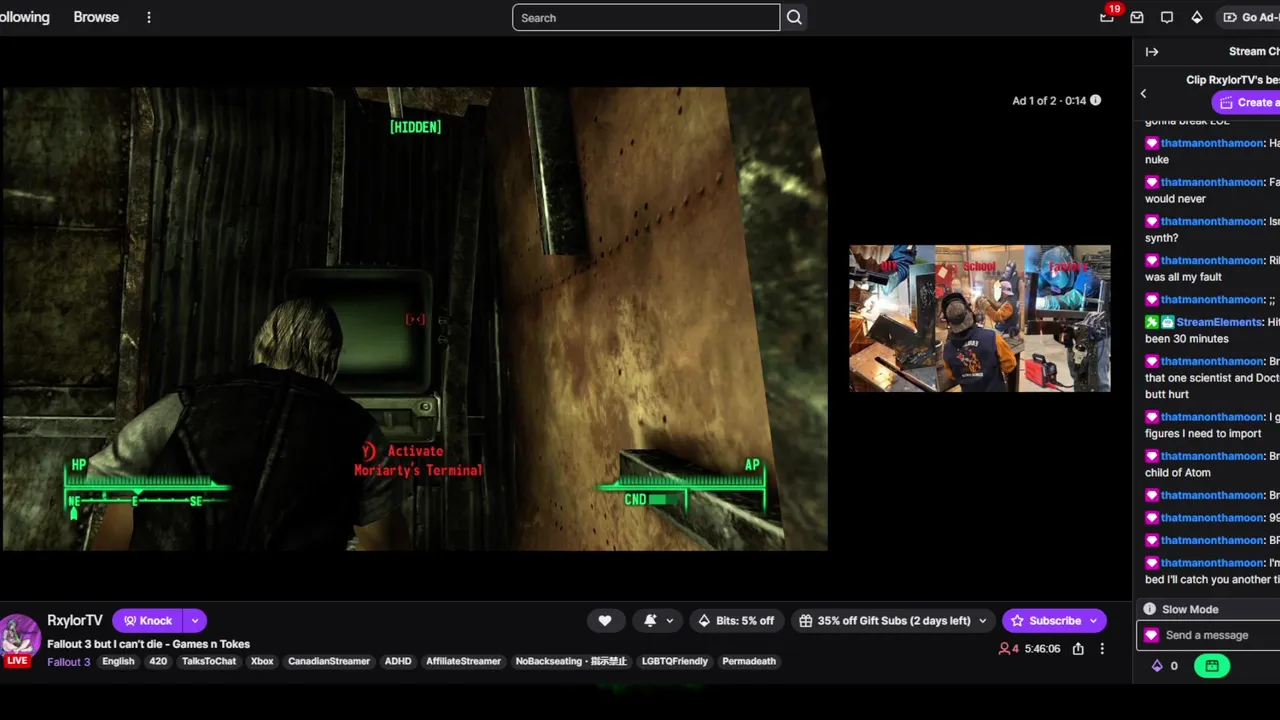
Task: Click the search magnifier button
Action: pyautogui.click(x=794, y=17)
